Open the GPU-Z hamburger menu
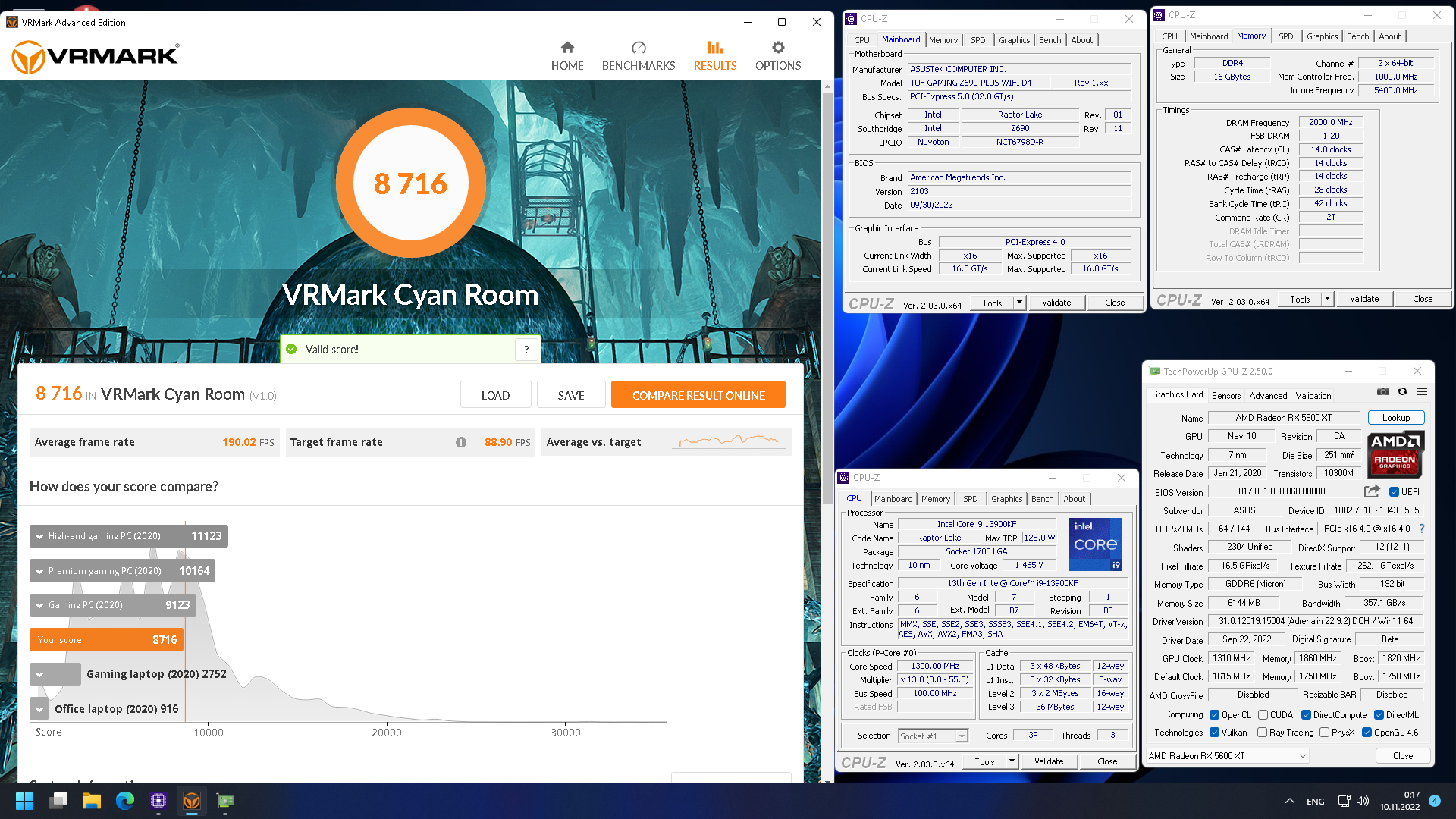 click(1423, 392)
